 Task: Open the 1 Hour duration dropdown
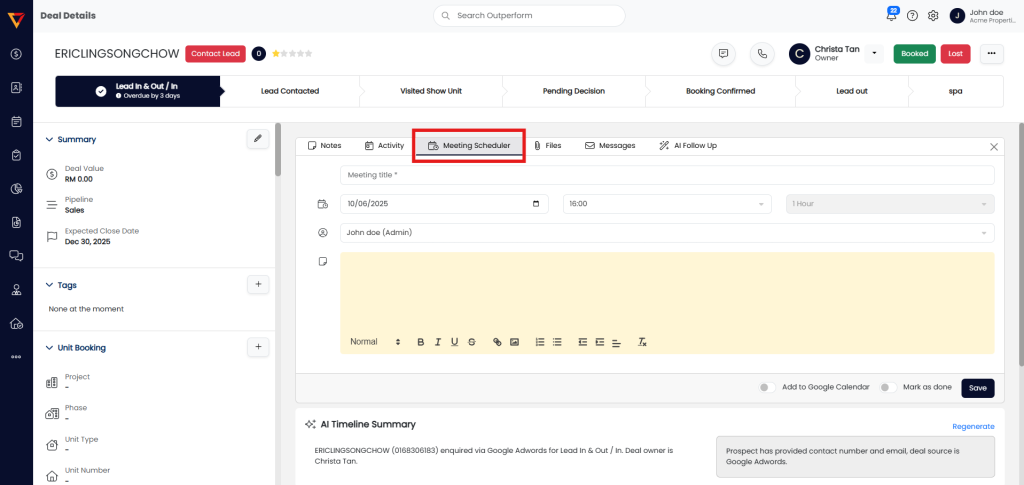click(x=890, y=204)
